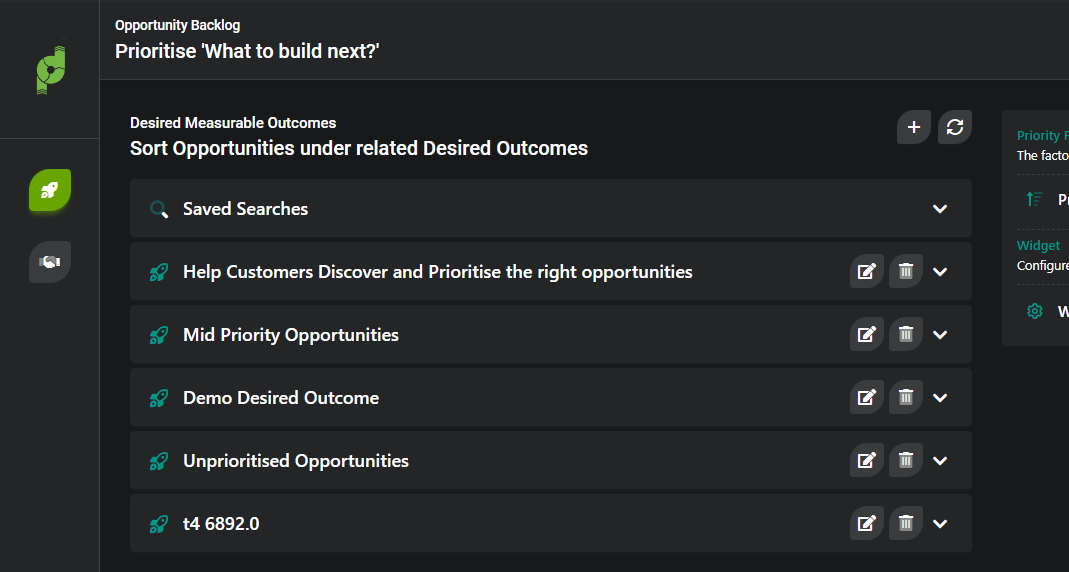Expand Unprioritised Opportunities with its chevron
The width and height of the screenshot is (1069, 572).
[940, 460]
